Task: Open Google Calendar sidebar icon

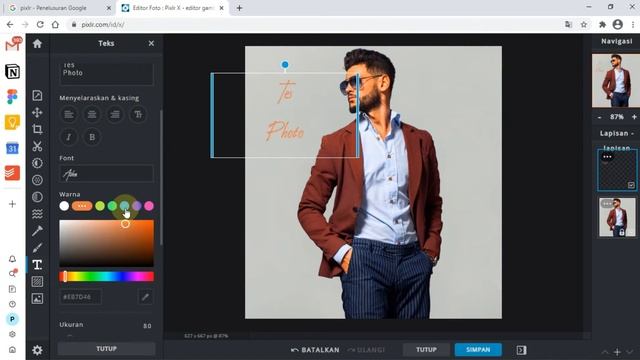Action: coord(12,148)
